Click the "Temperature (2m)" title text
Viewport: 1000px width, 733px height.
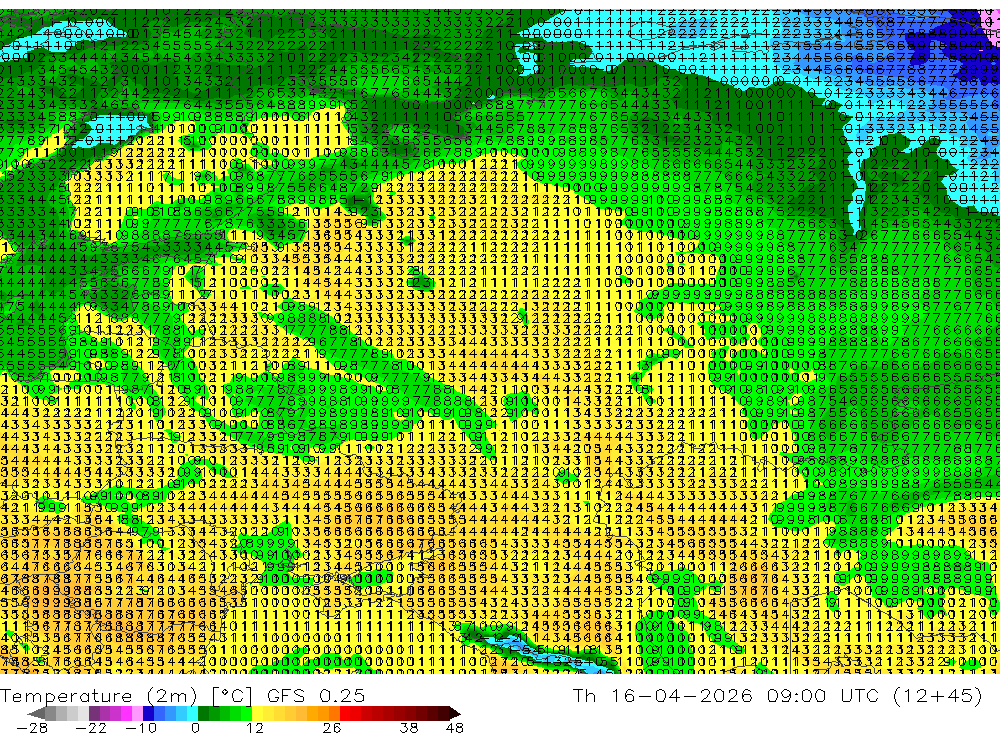pyautogui.click(x=98, y=696)
